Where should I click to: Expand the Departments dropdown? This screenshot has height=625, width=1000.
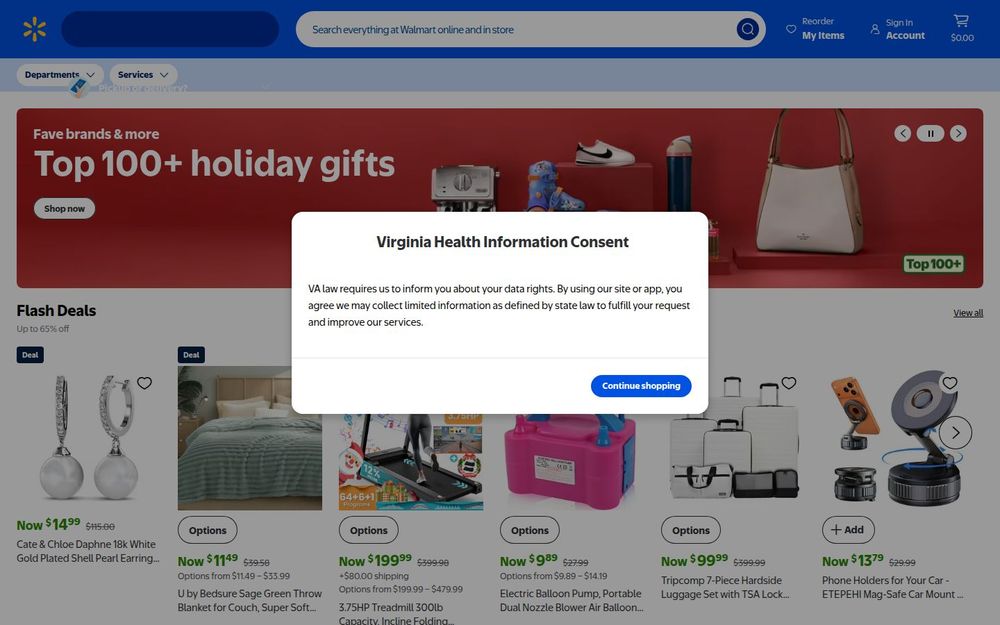coord(60,75)
